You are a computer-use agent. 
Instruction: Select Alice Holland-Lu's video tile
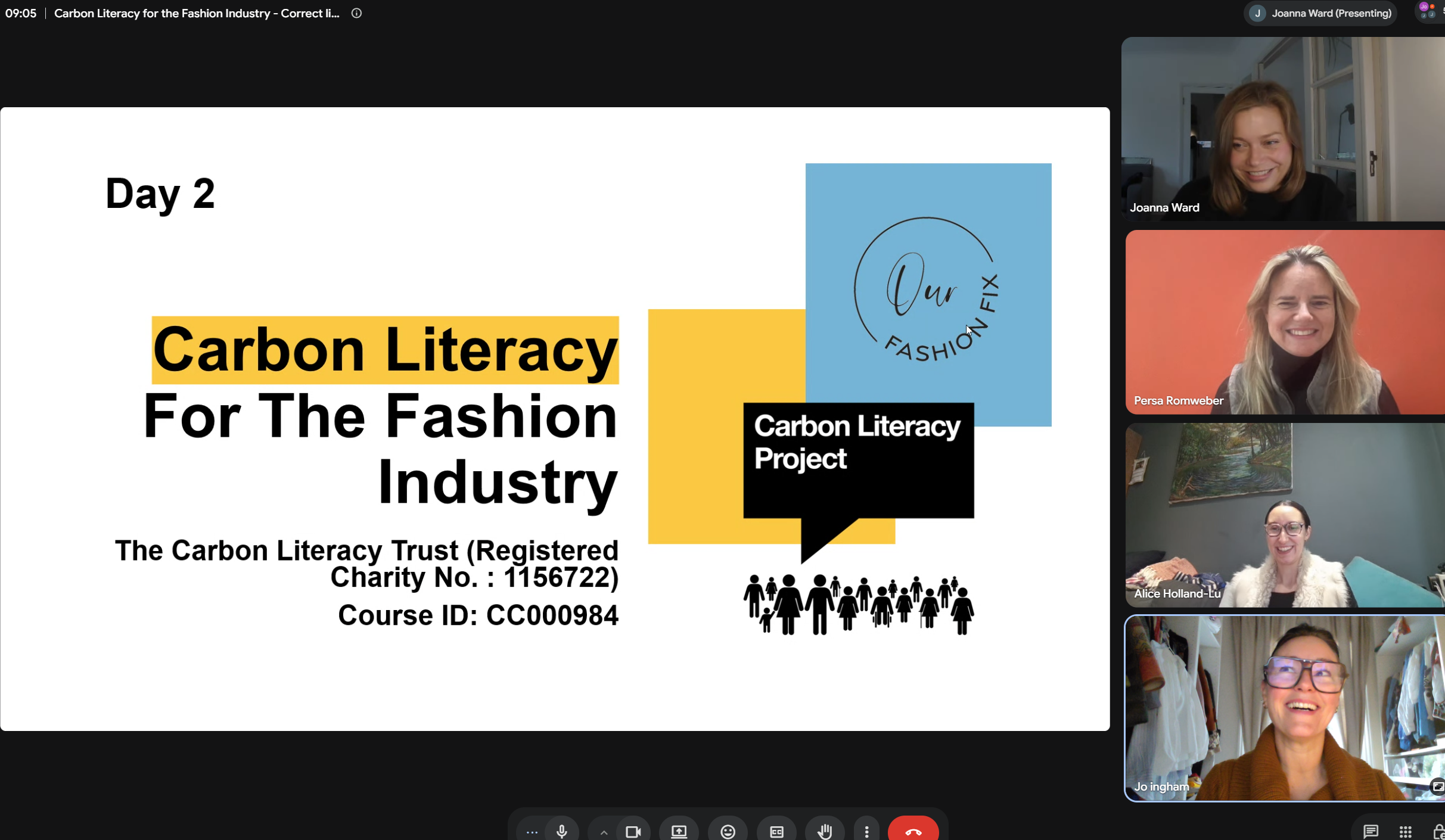pos(1285,515)
